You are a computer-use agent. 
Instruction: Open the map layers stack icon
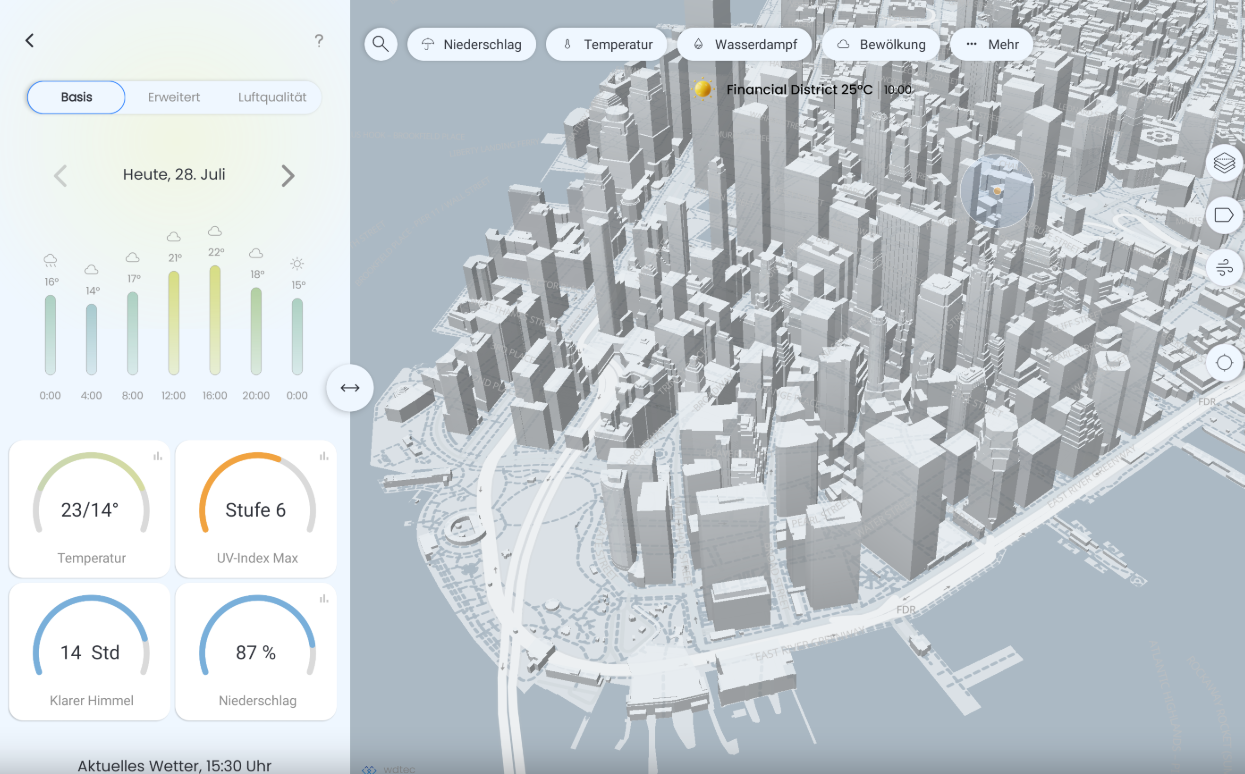point(1224,162)
